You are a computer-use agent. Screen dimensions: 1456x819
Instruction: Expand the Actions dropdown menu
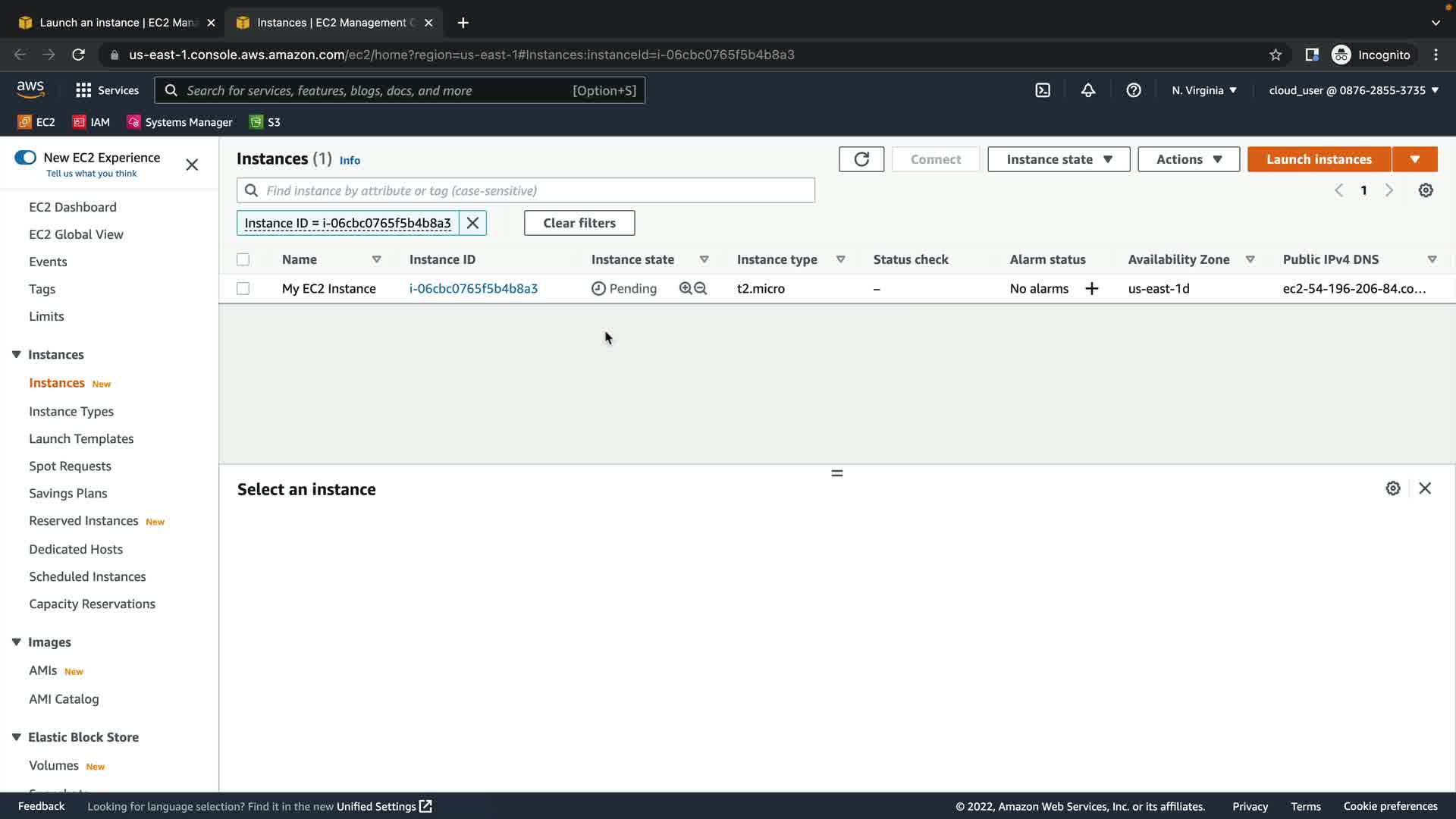(x=1188, y=159)
